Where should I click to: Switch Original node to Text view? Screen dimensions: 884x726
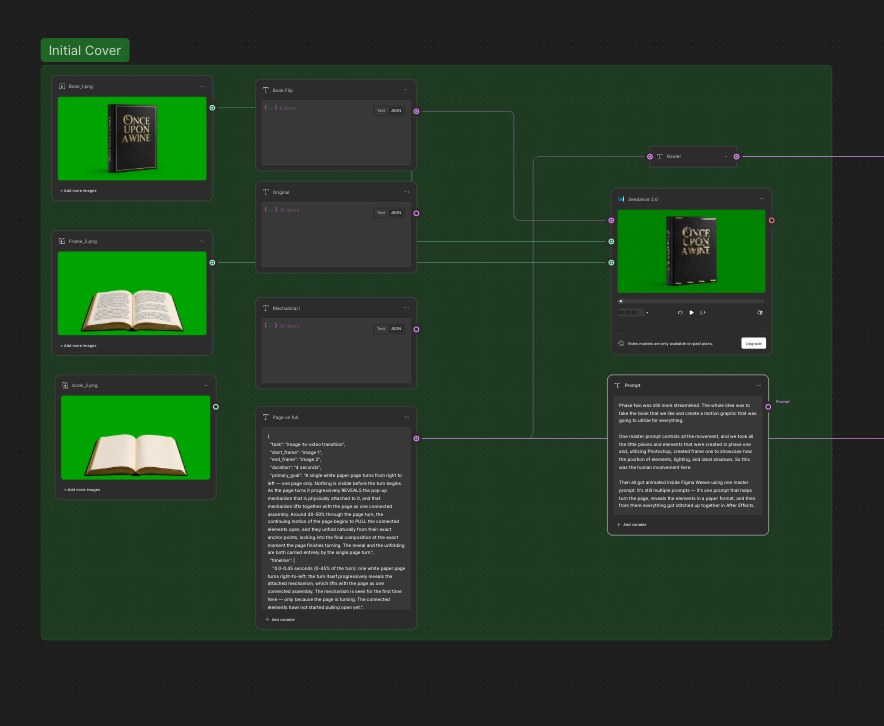pyautogui.click(x=381, y=213)
